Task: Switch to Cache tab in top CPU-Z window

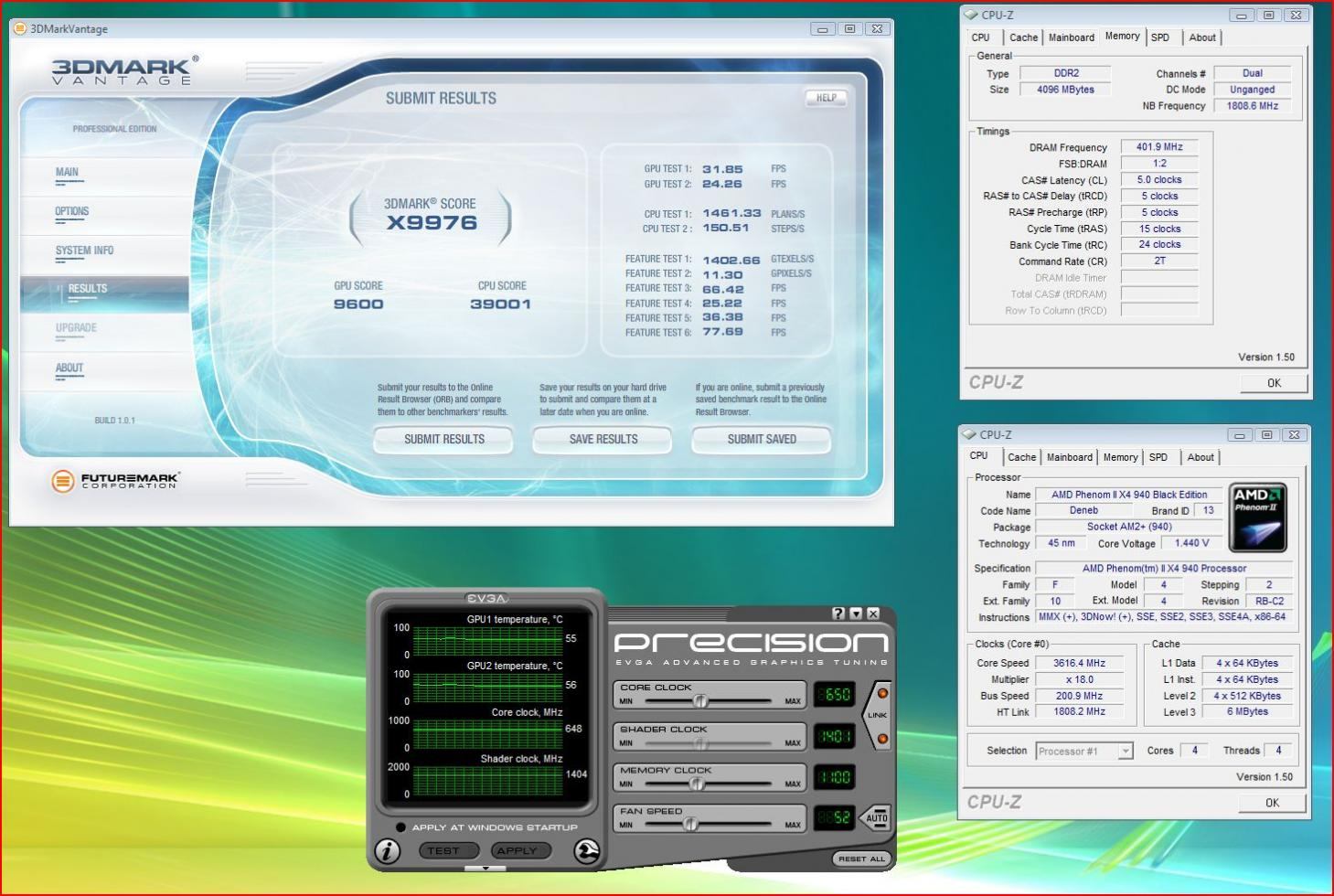Action: tap(1023, 37)
